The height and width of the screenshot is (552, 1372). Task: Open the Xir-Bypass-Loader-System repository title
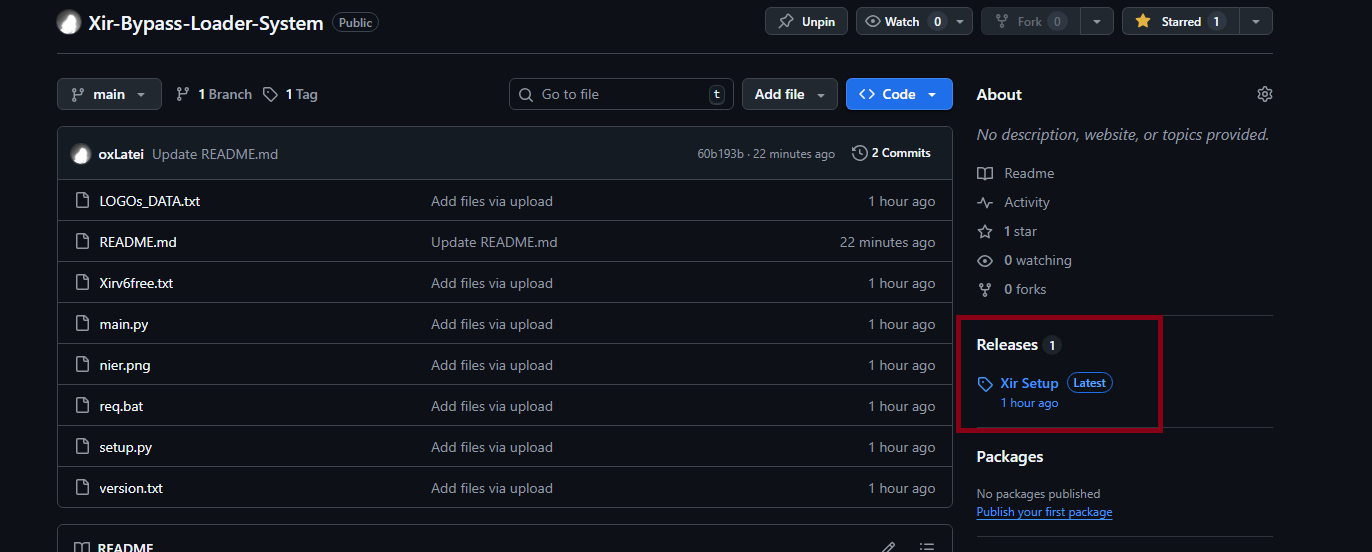click(x=206, y=22)
